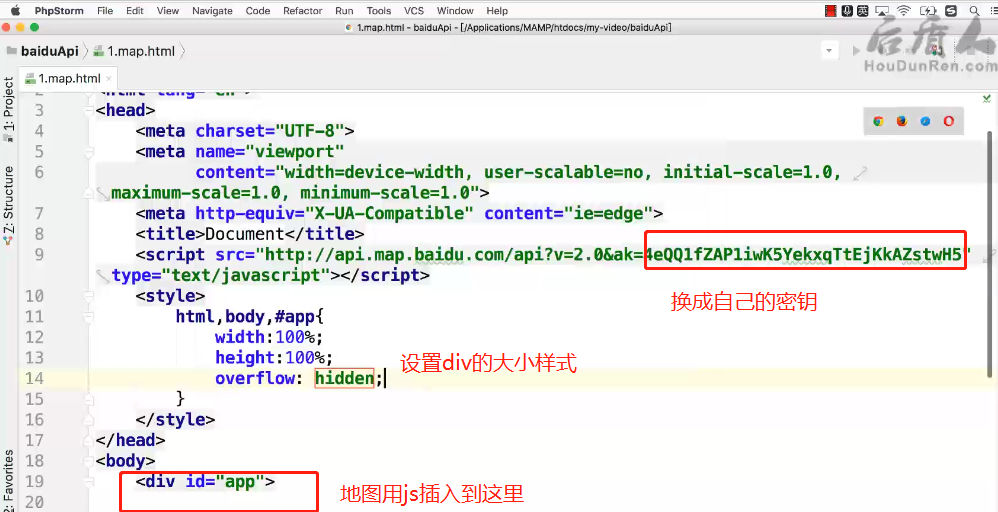This screenshot has width=998, height=512.
Task: Click the fold end marker on line 15
Action: pyautogui.click(x=89, y=399)
